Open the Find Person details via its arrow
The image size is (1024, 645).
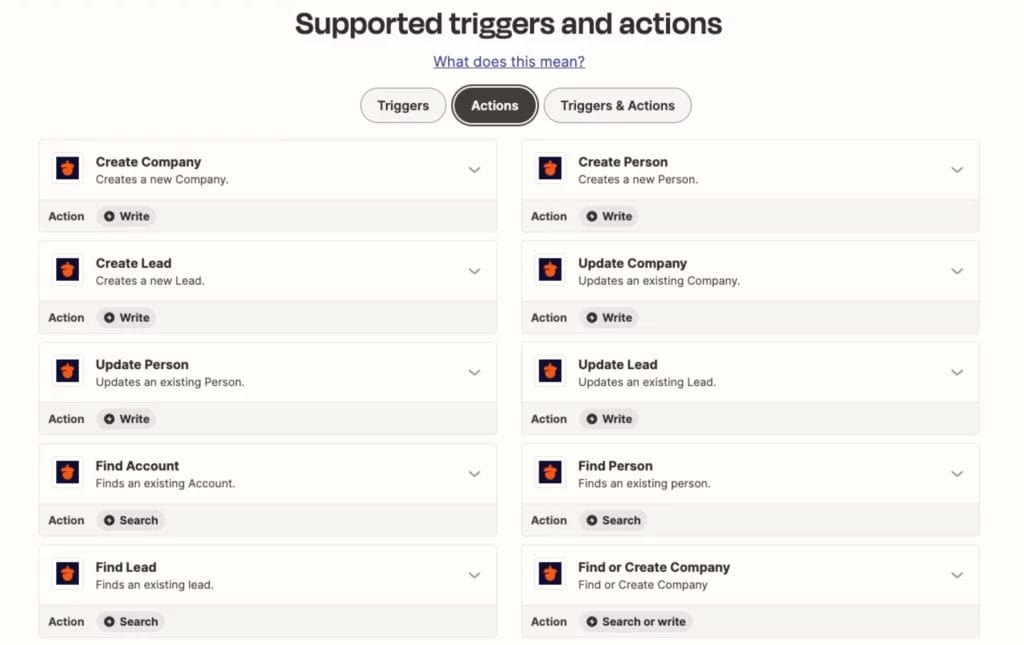pos(957,472)
